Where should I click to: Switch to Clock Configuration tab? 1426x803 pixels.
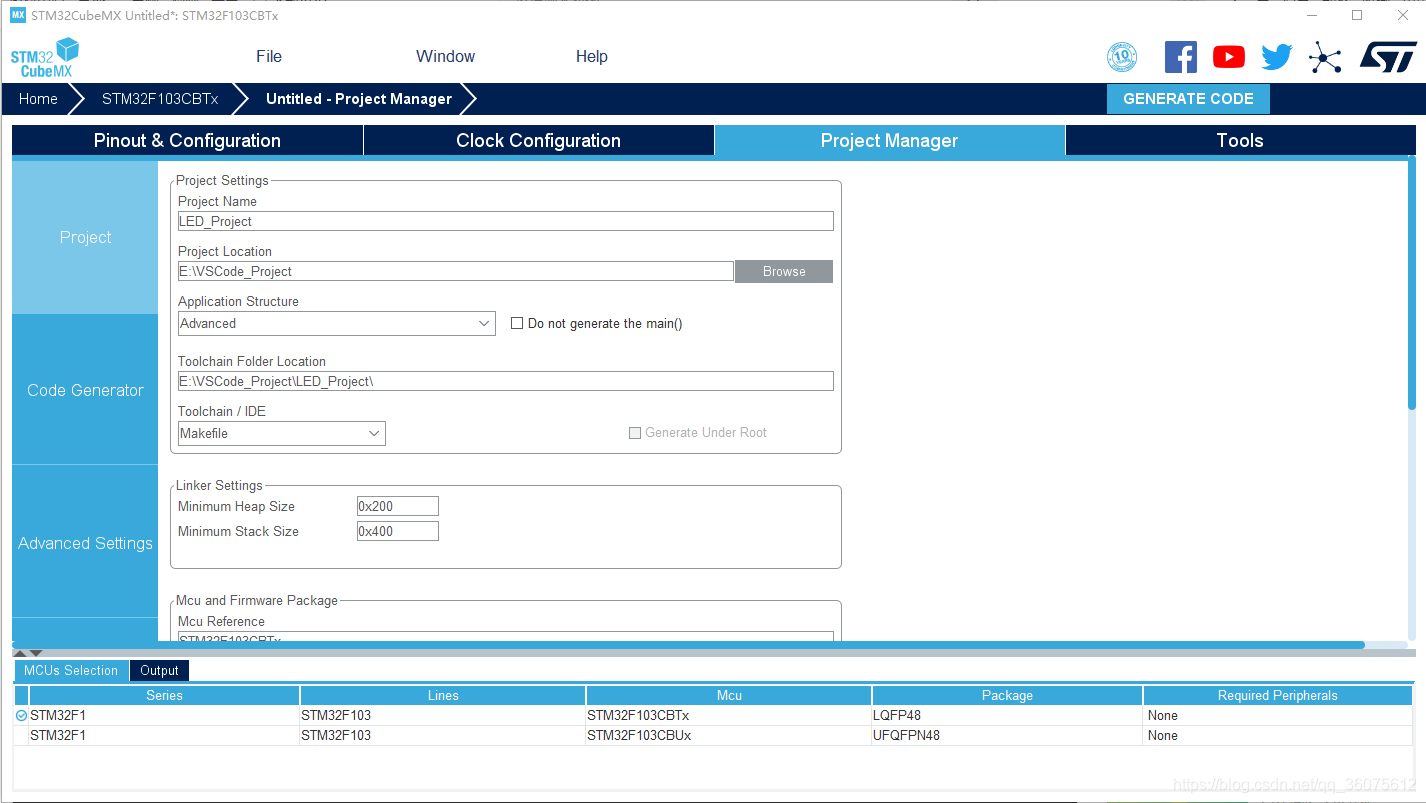[538, 140]
